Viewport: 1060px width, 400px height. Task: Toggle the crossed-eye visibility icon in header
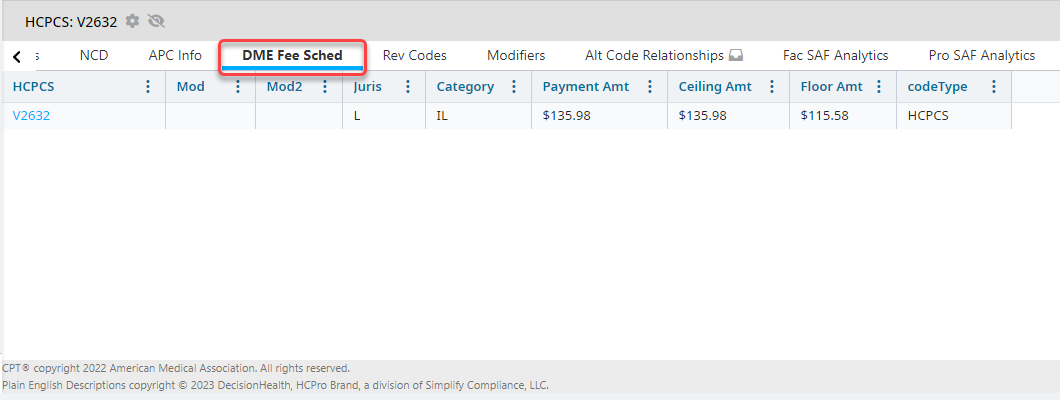pos(156,21)
